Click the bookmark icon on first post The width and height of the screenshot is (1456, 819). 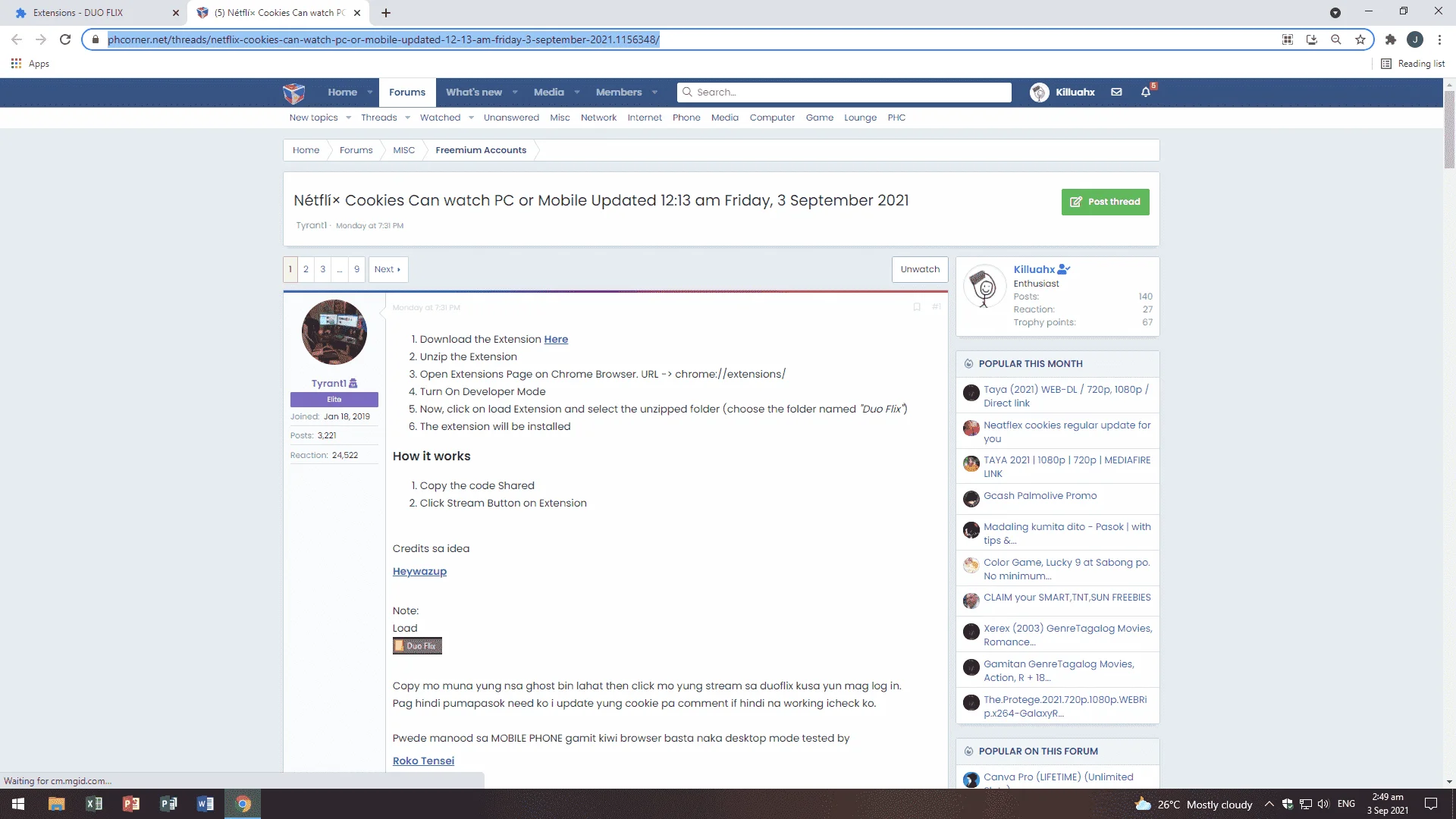click(917, 307)
